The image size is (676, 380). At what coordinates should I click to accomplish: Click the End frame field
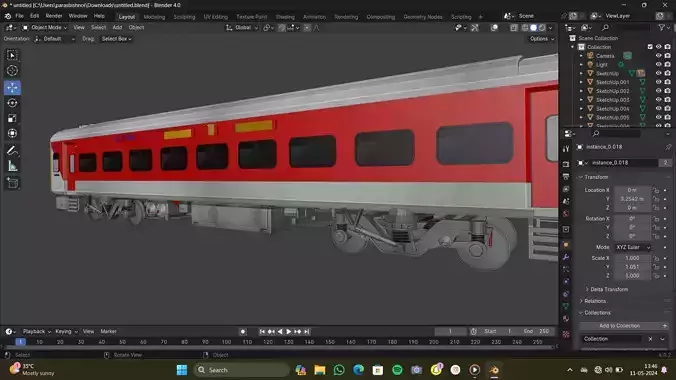point(537,332)
